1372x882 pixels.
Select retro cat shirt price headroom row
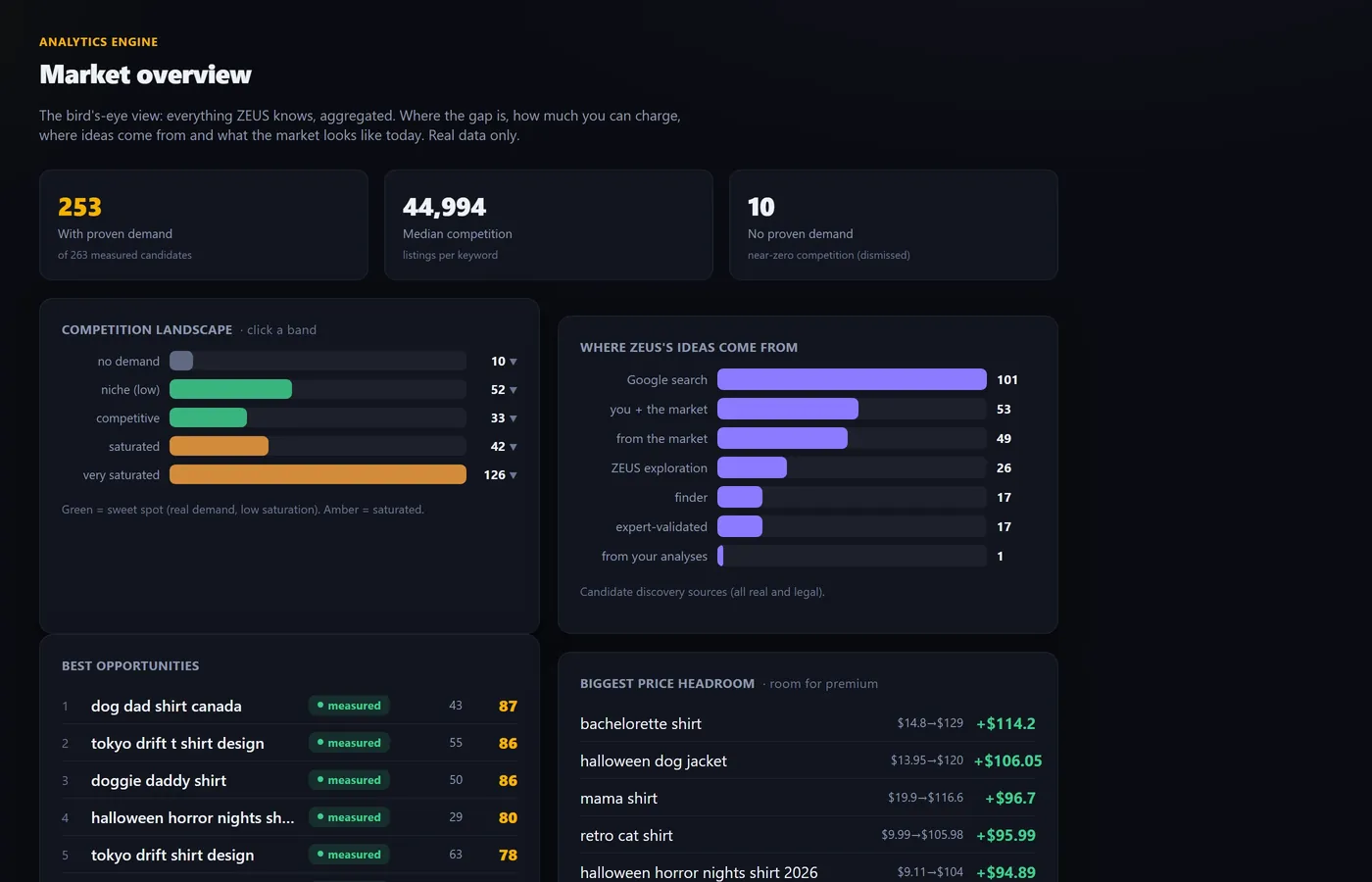pyautogui.click(x=808, y=835)
